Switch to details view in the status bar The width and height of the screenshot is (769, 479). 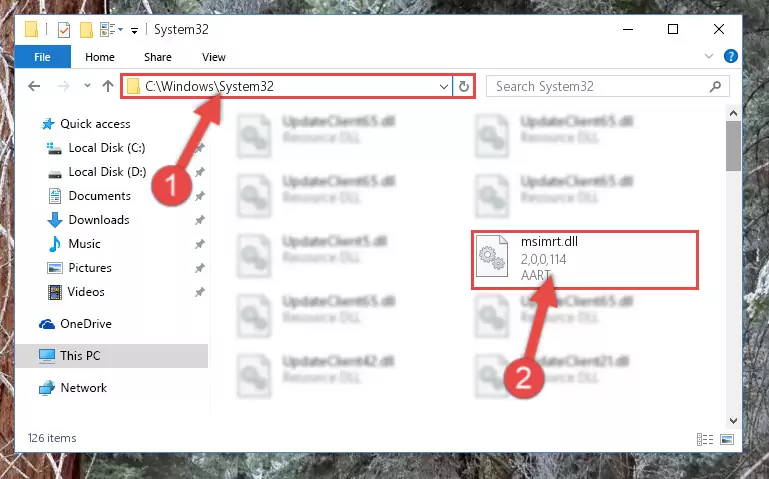[705, 439]
